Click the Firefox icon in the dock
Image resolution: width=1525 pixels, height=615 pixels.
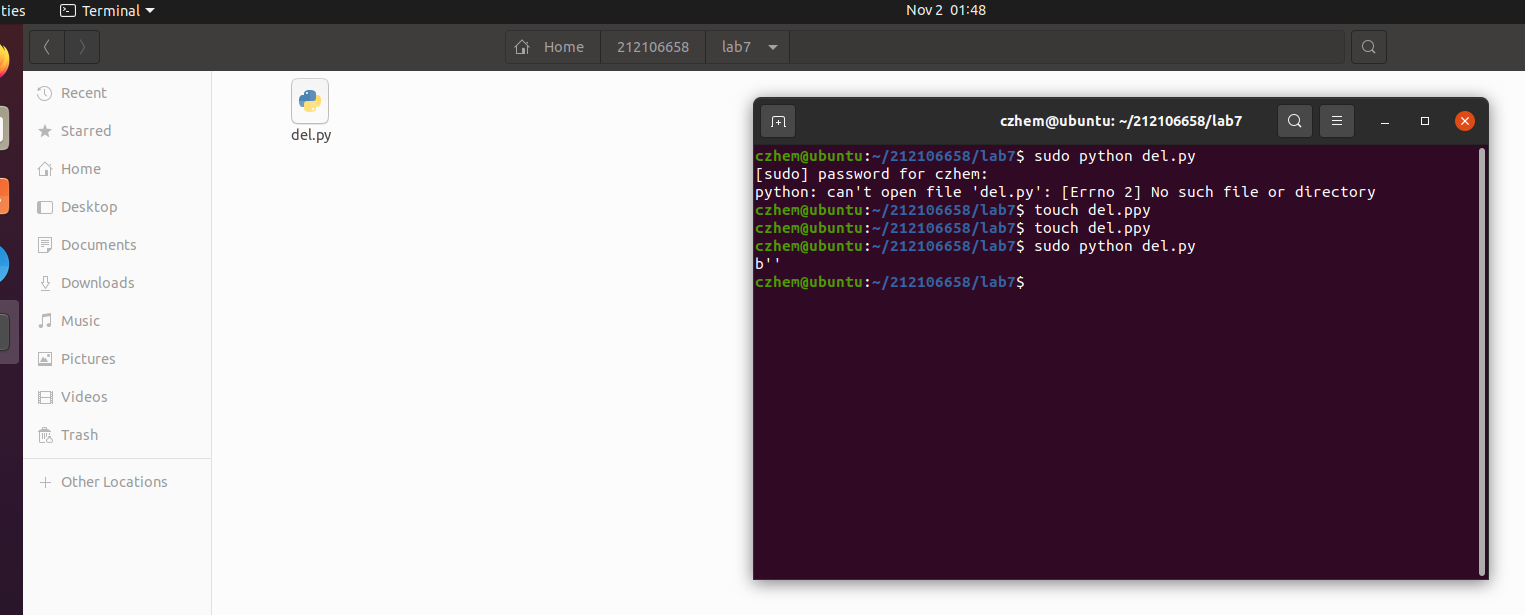[3, 60]
